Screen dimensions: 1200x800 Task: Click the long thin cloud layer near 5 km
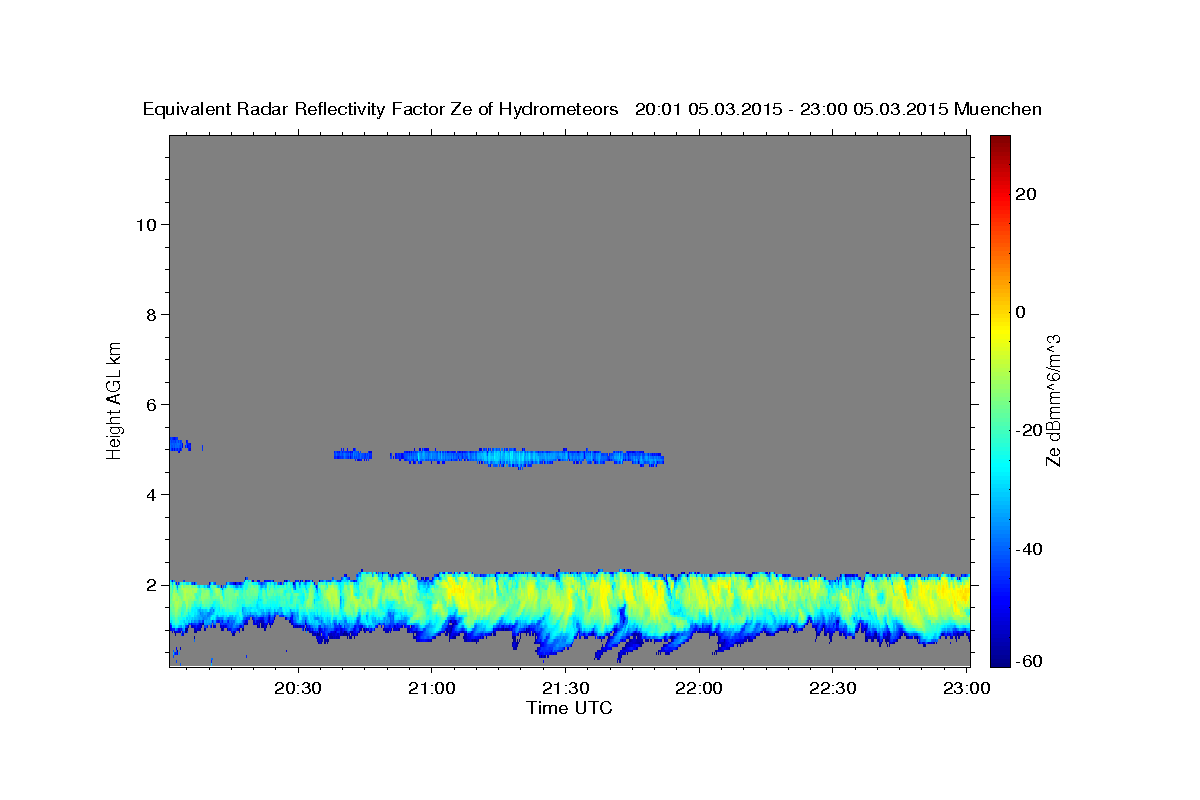click(527, 457)
